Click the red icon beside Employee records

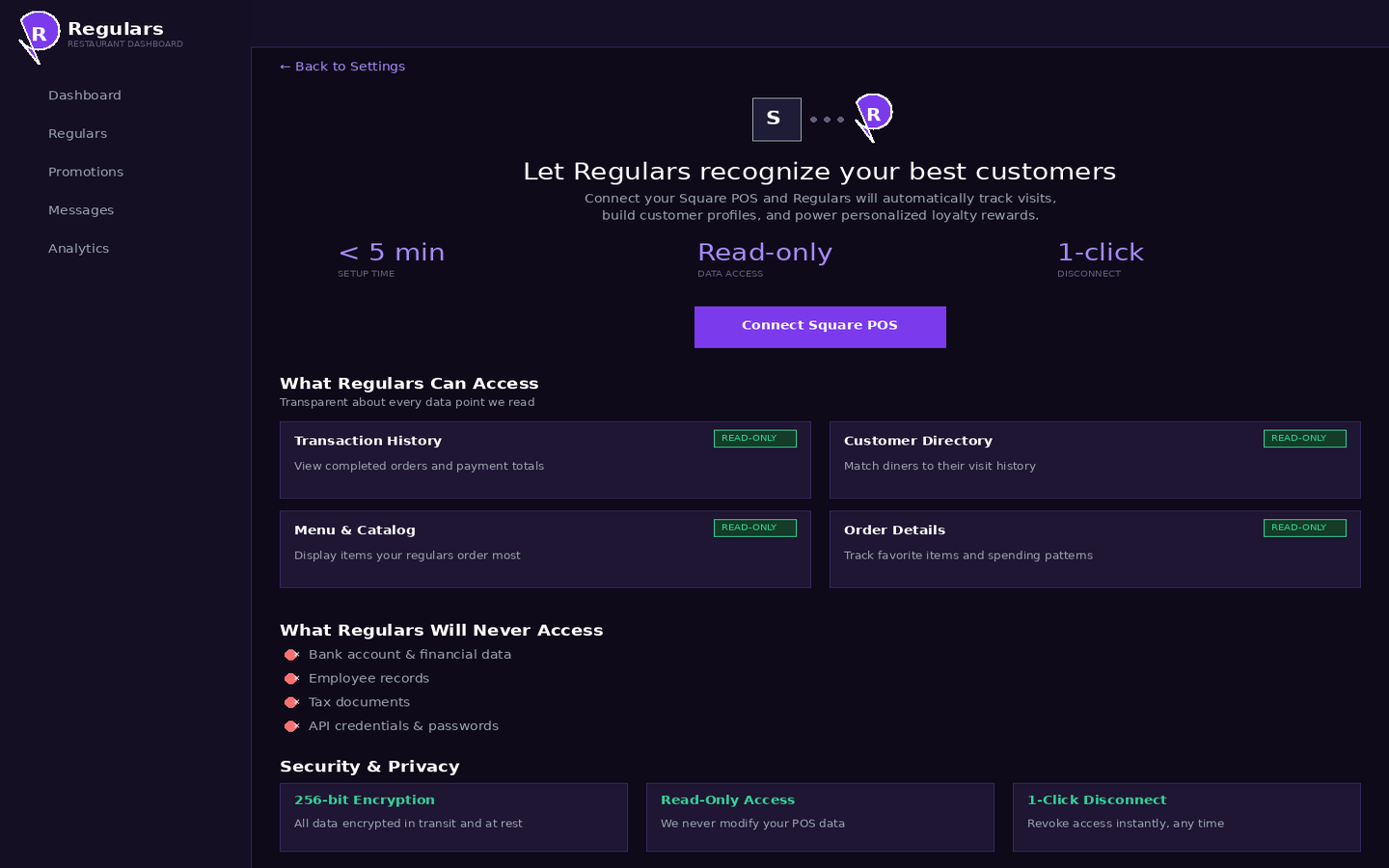pyautogui.click(x=291, y=679)
